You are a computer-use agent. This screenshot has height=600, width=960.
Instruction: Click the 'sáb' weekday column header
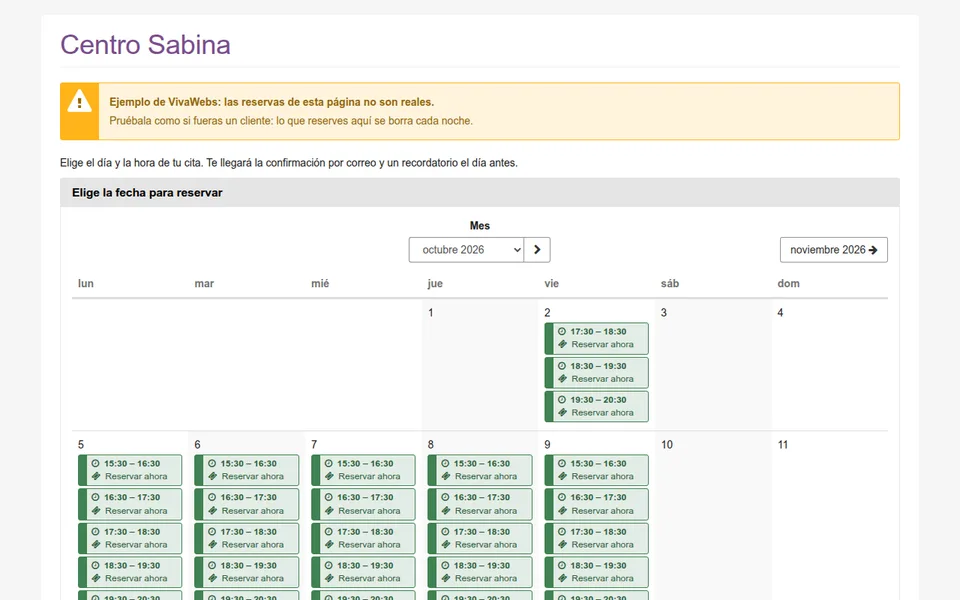(670, 283)
